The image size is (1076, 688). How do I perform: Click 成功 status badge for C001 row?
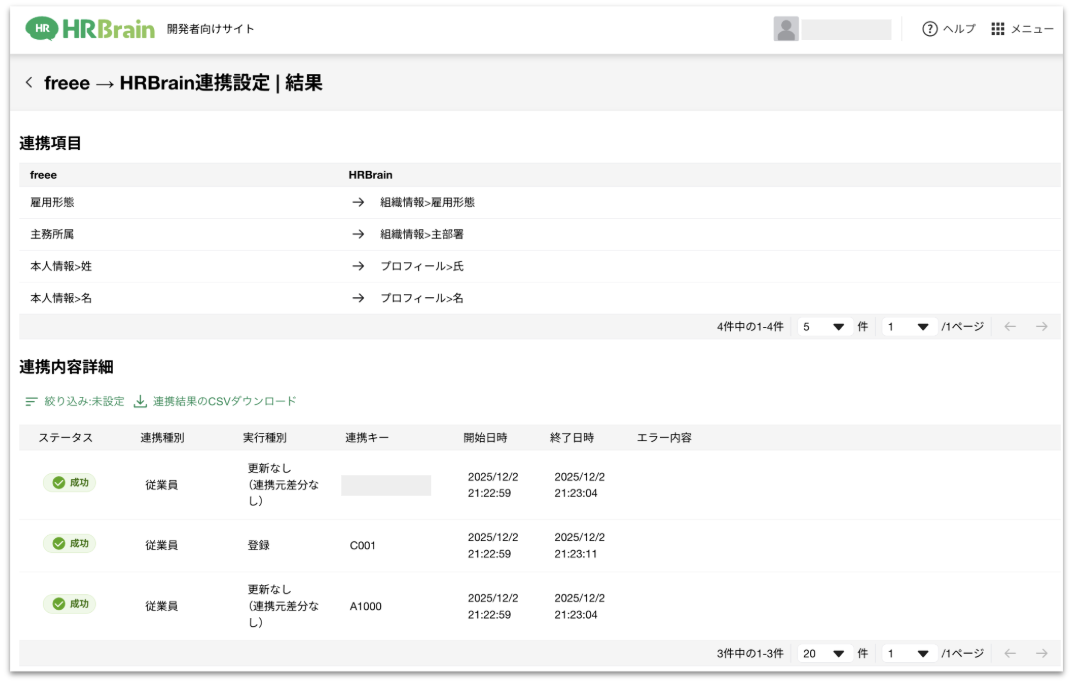click(69, 544)
